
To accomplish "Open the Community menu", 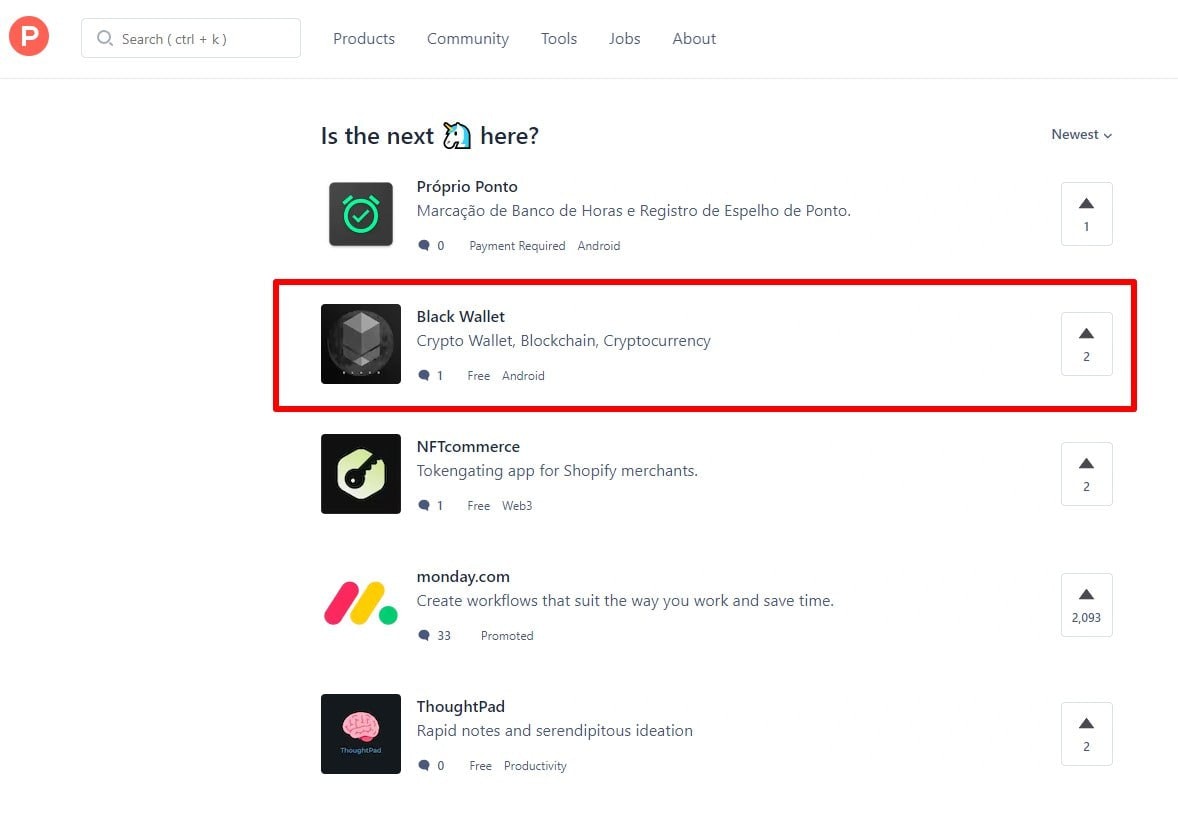I will pyautogui.click(x=467, y=38).
